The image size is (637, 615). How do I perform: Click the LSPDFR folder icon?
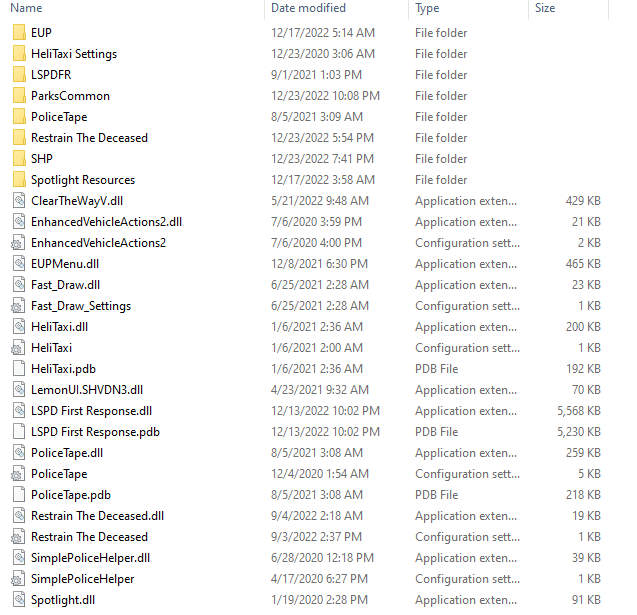click(x=19, y=75)
